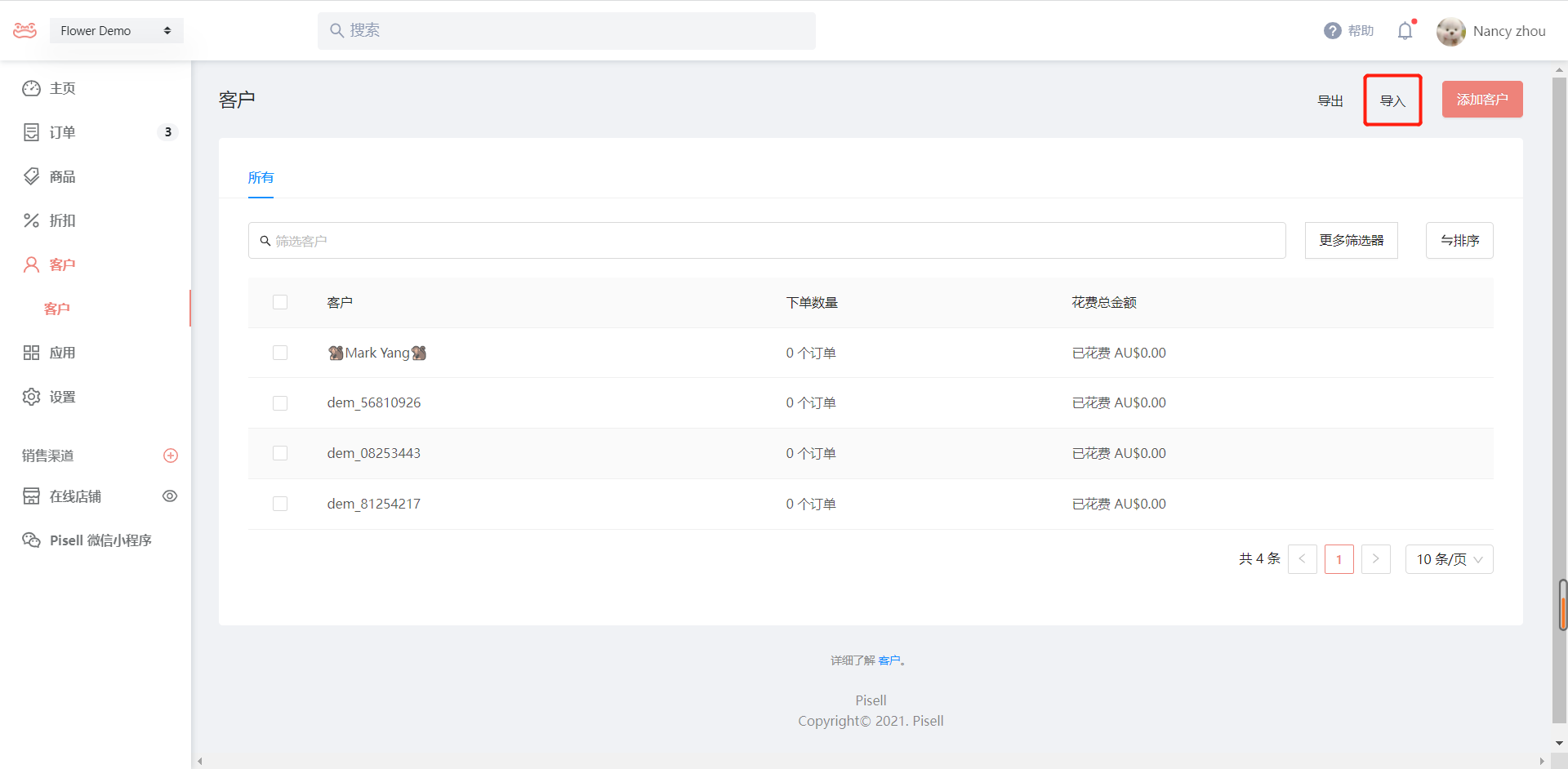Click the 导入 import button
Viewport: 1568px width, 769px height.
coord(1392,100)
